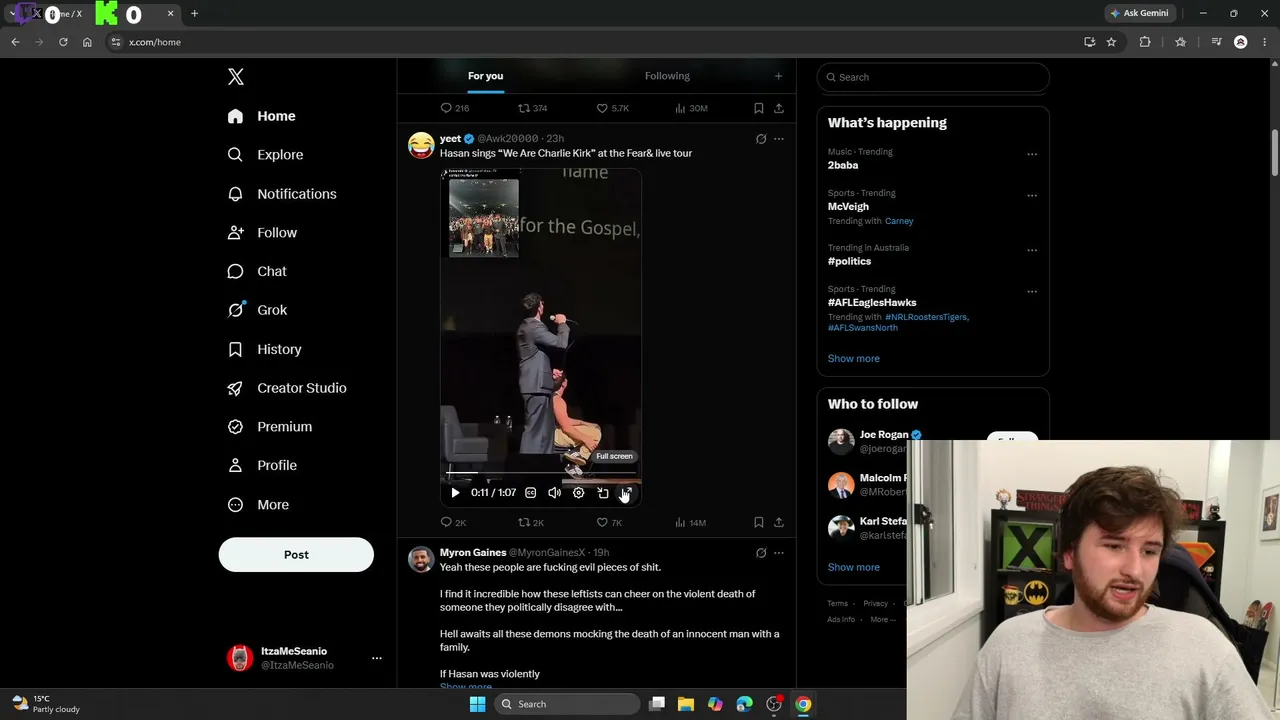
Task: Open Ask Gemini in Chrome
Action: (x=1139, y=14)
